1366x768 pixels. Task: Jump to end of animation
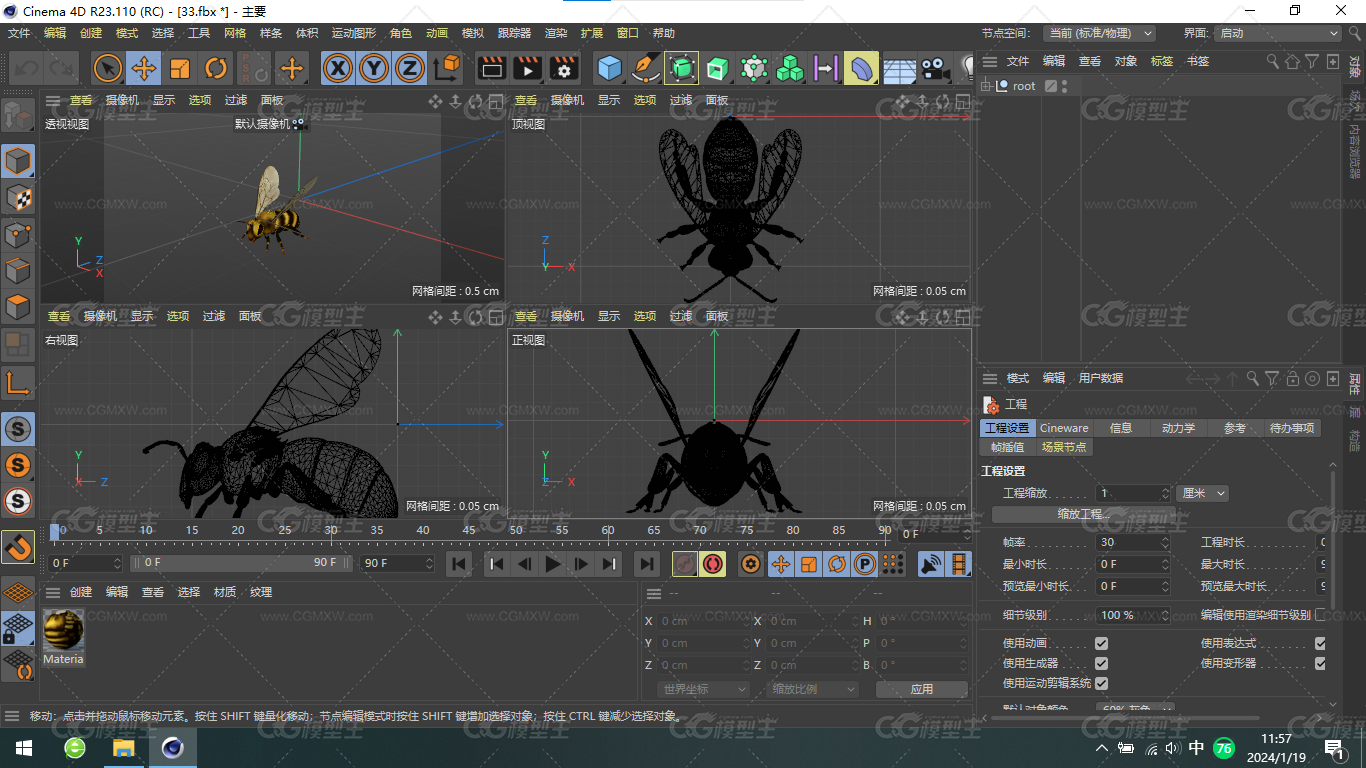click(647, 564)
